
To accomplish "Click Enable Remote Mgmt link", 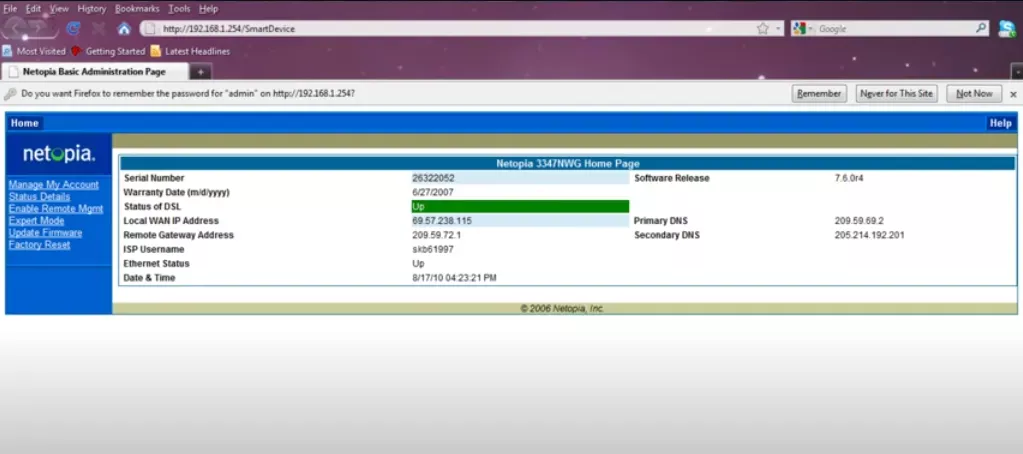I will [x=55, y=209].
